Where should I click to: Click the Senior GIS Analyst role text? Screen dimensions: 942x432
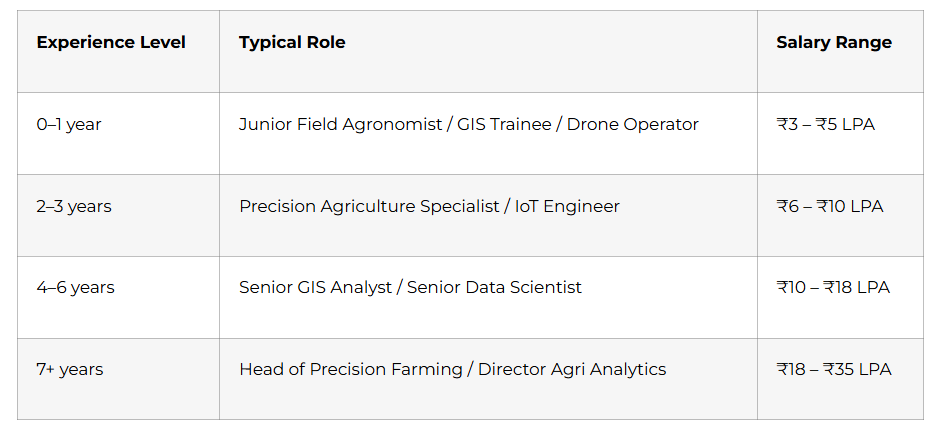315,287
